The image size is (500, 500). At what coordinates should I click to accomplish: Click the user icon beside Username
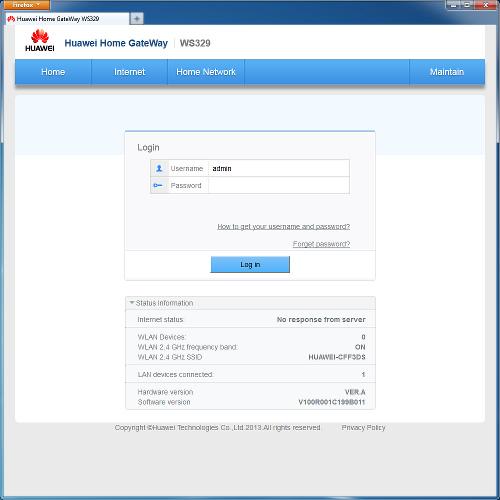(x=159, y=168)
